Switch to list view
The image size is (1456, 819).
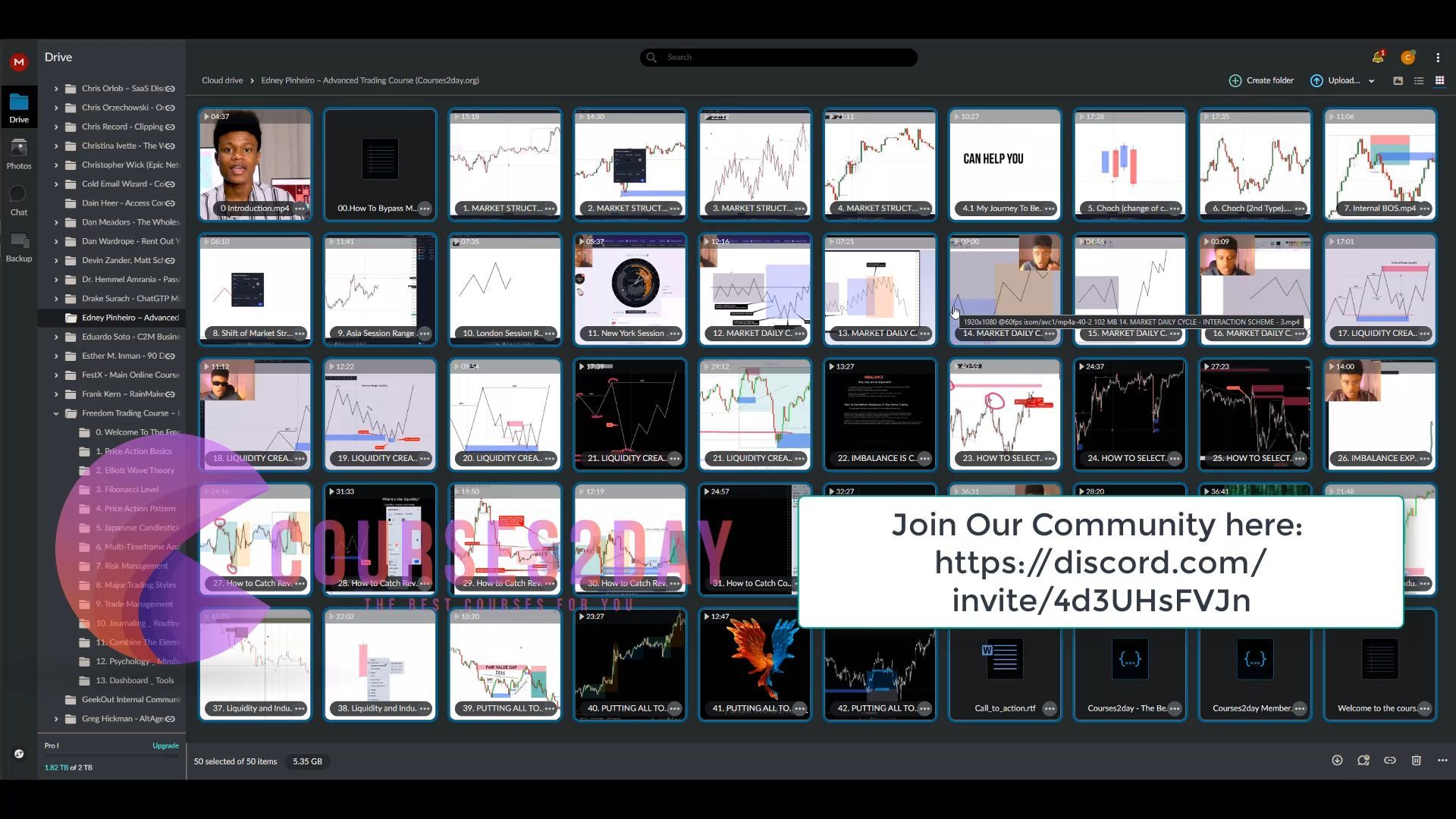[x=1418, y=80]
